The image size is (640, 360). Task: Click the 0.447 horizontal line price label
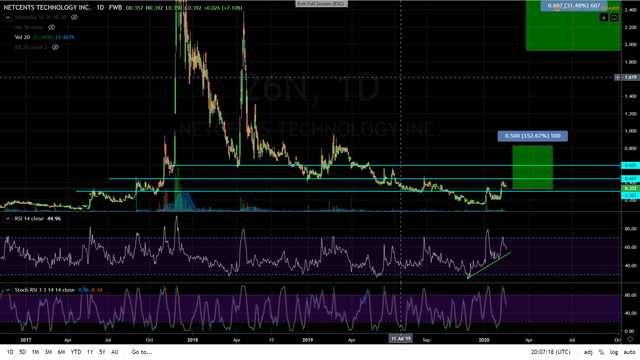click(x=630, y=179)
